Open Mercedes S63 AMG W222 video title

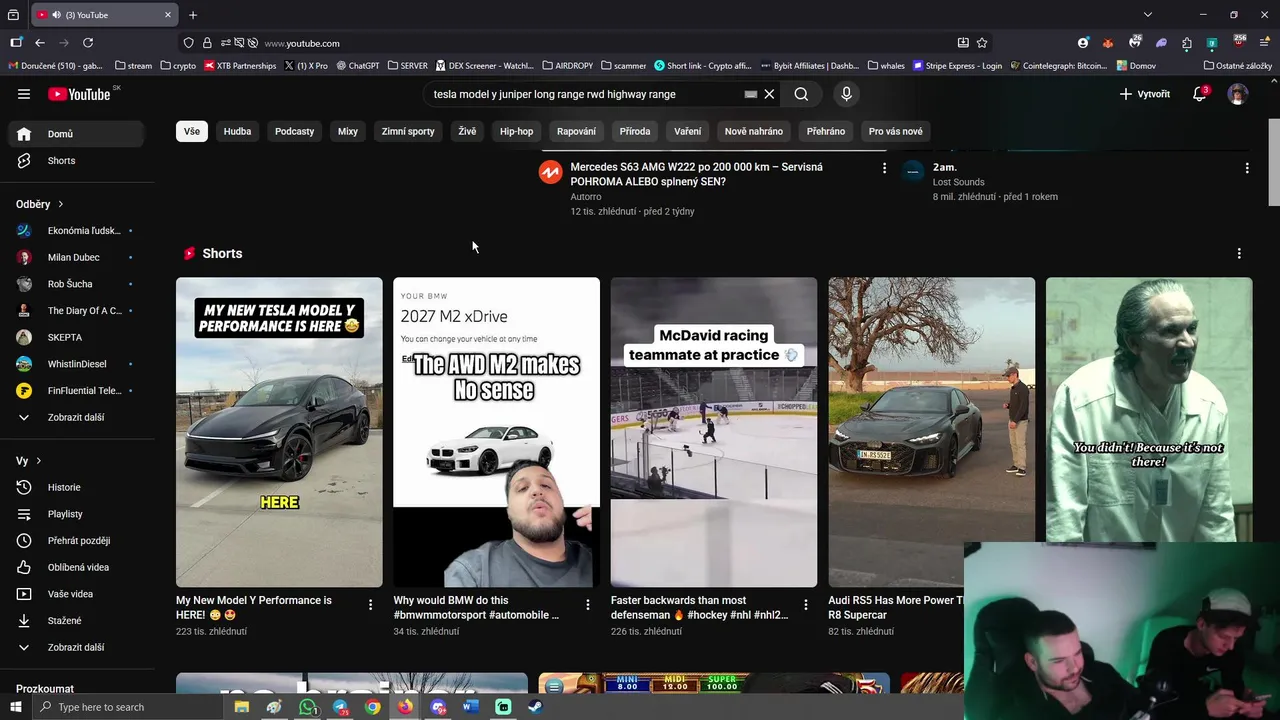(x=697, y=174)
